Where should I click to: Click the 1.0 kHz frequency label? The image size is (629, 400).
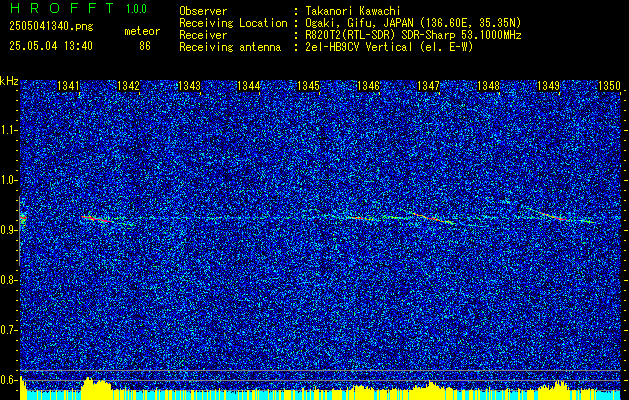(9, 180)
